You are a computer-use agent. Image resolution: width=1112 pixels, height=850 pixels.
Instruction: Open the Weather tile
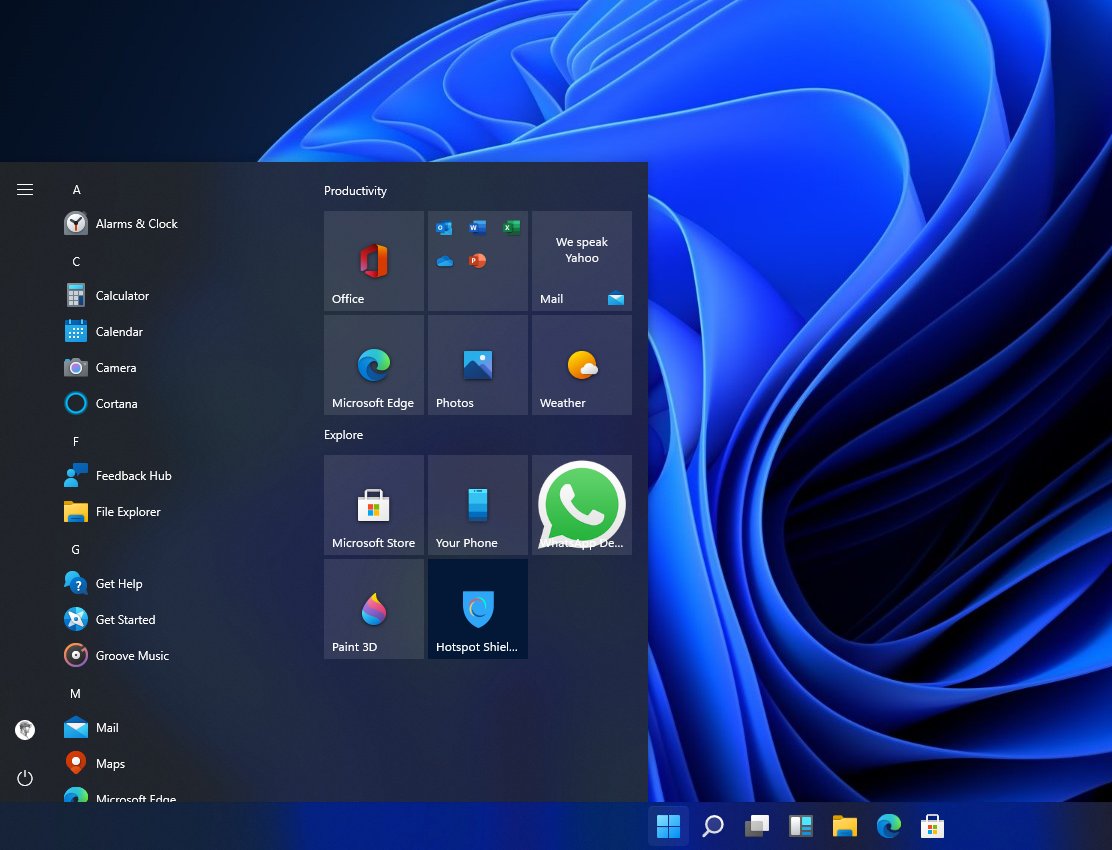click(x=582, y=365)
